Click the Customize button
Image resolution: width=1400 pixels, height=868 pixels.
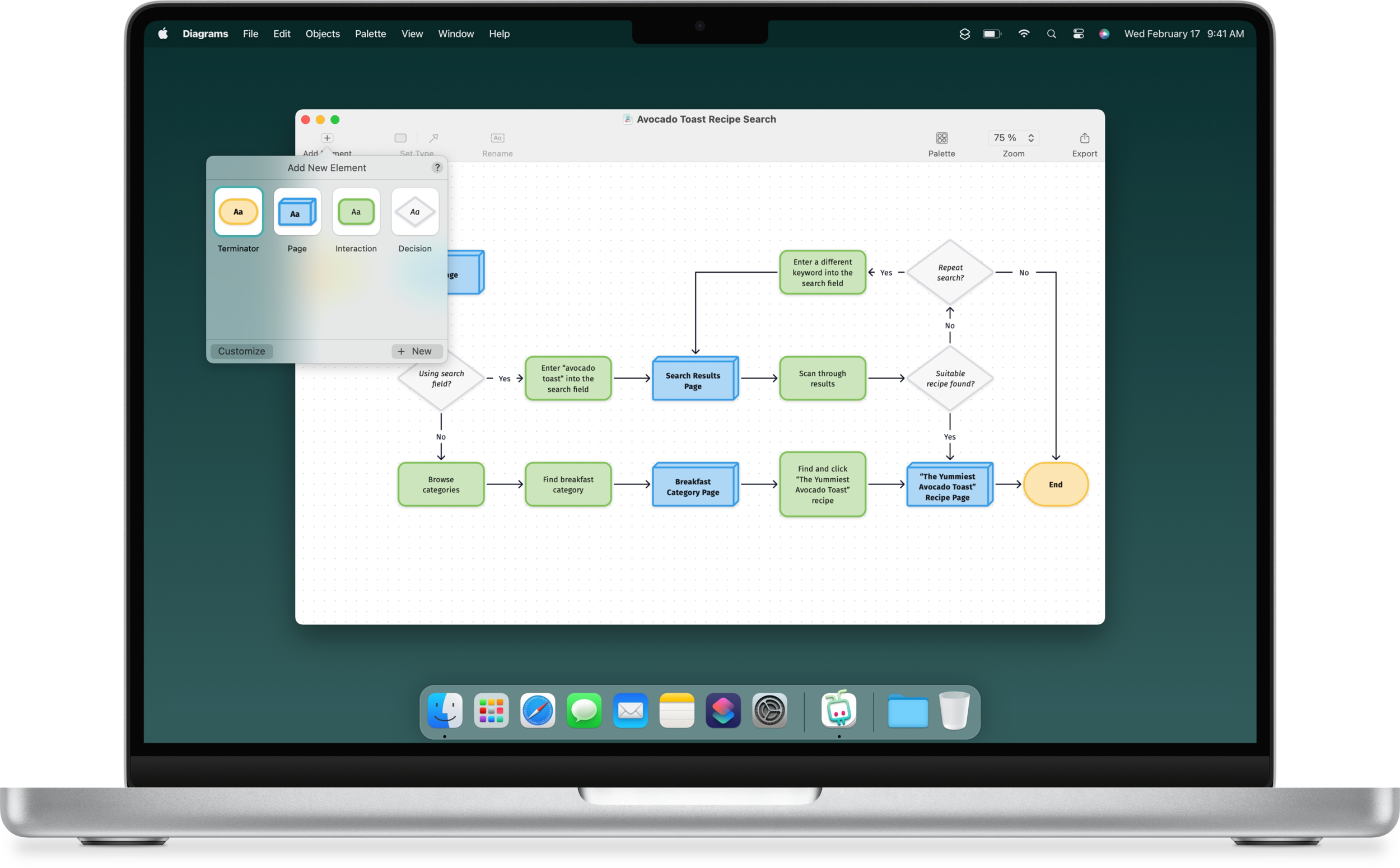click(x=242, y=351)
